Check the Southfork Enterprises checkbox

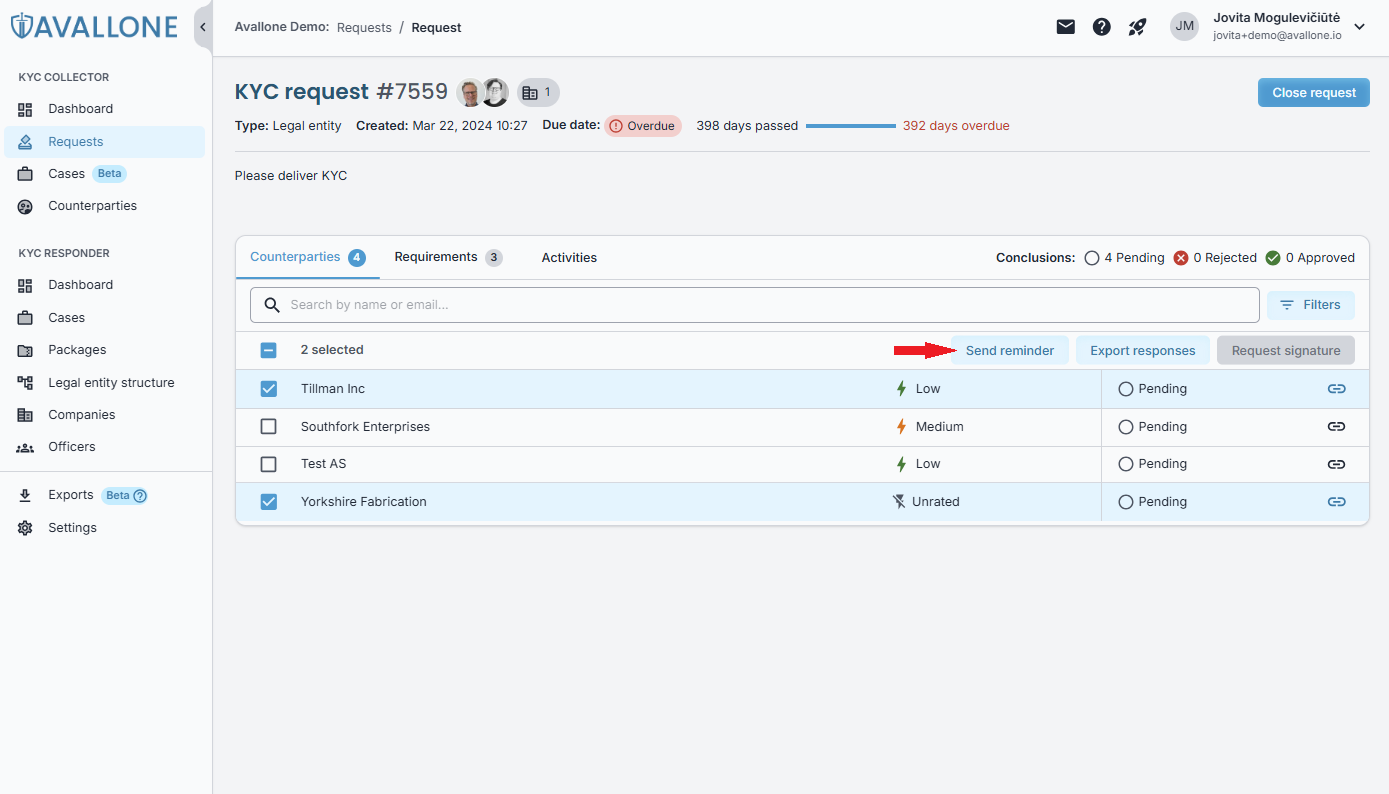[269, 427]
